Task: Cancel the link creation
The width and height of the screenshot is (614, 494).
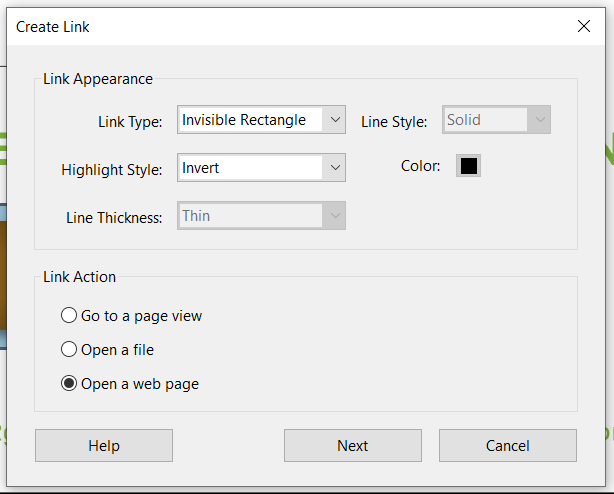Action: click(x=507, y=446)
